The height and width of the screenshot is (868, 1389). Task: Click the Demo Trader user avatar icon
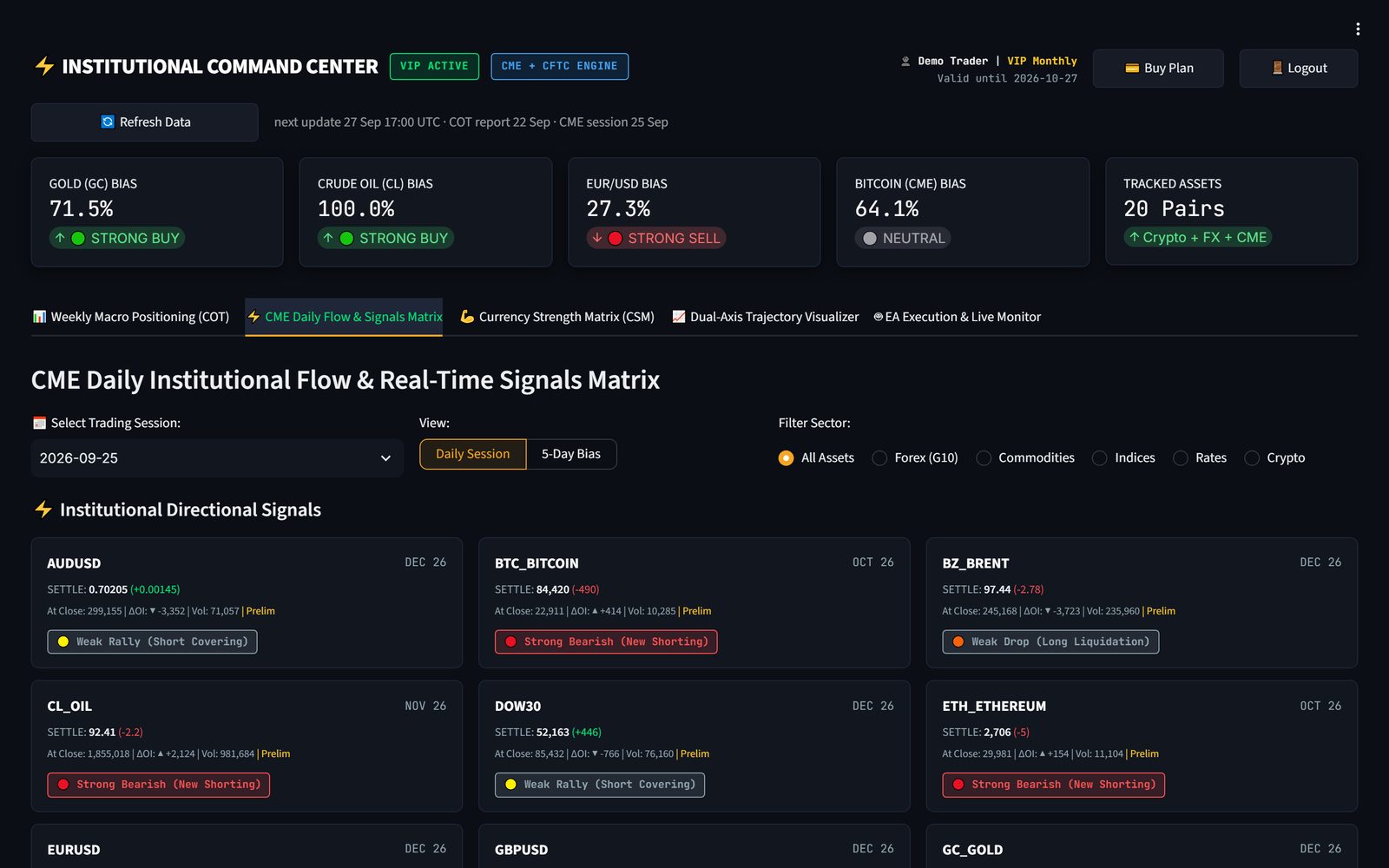pos(906,61)
